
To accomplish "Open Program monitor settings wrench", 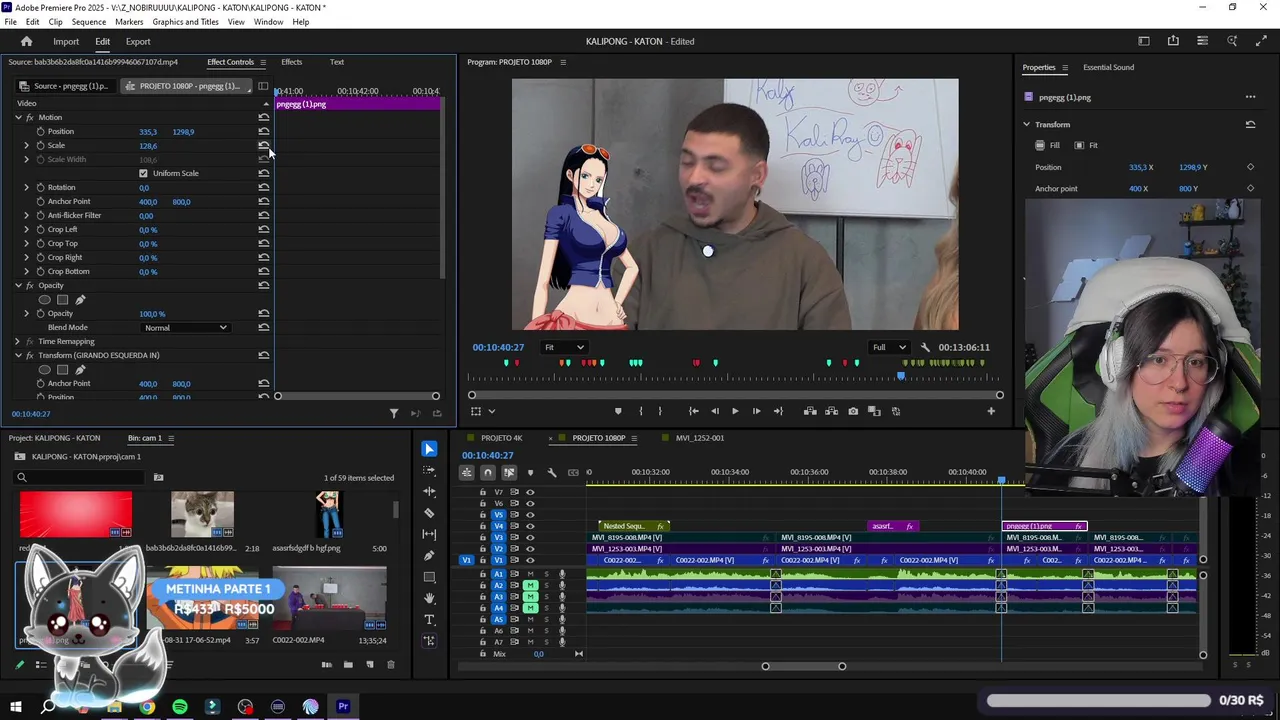I will coord(925,347).
